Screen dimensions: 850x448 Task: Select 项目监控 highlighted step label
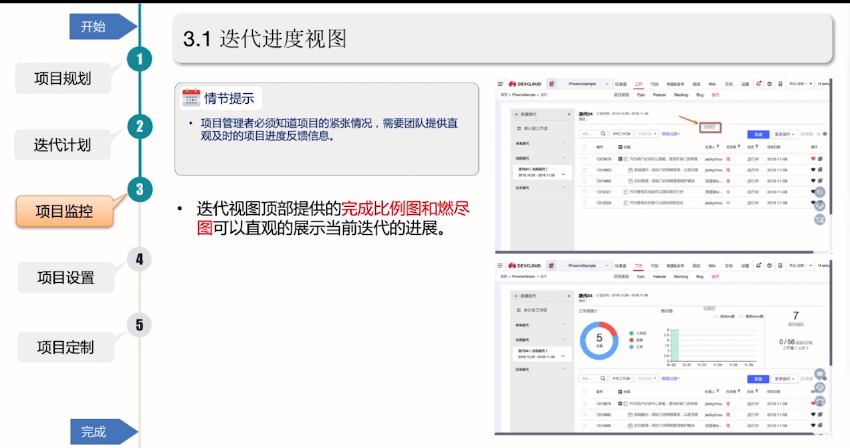click(x=65, y=211)
